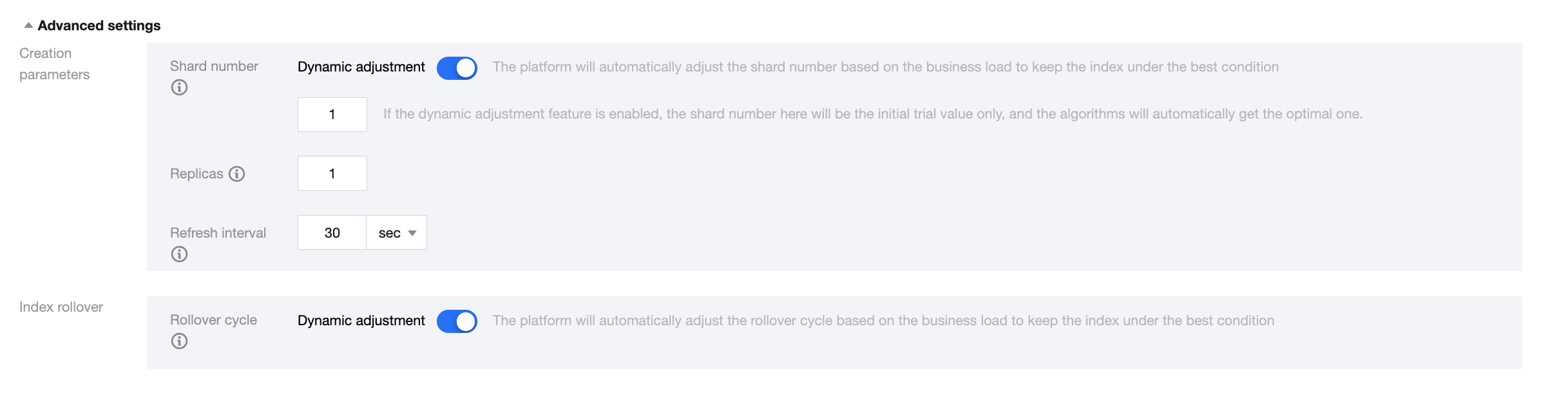This screenshot has width=1568, height=407.
Task: Click the Shard number label
Action: [x=214, y=66]
